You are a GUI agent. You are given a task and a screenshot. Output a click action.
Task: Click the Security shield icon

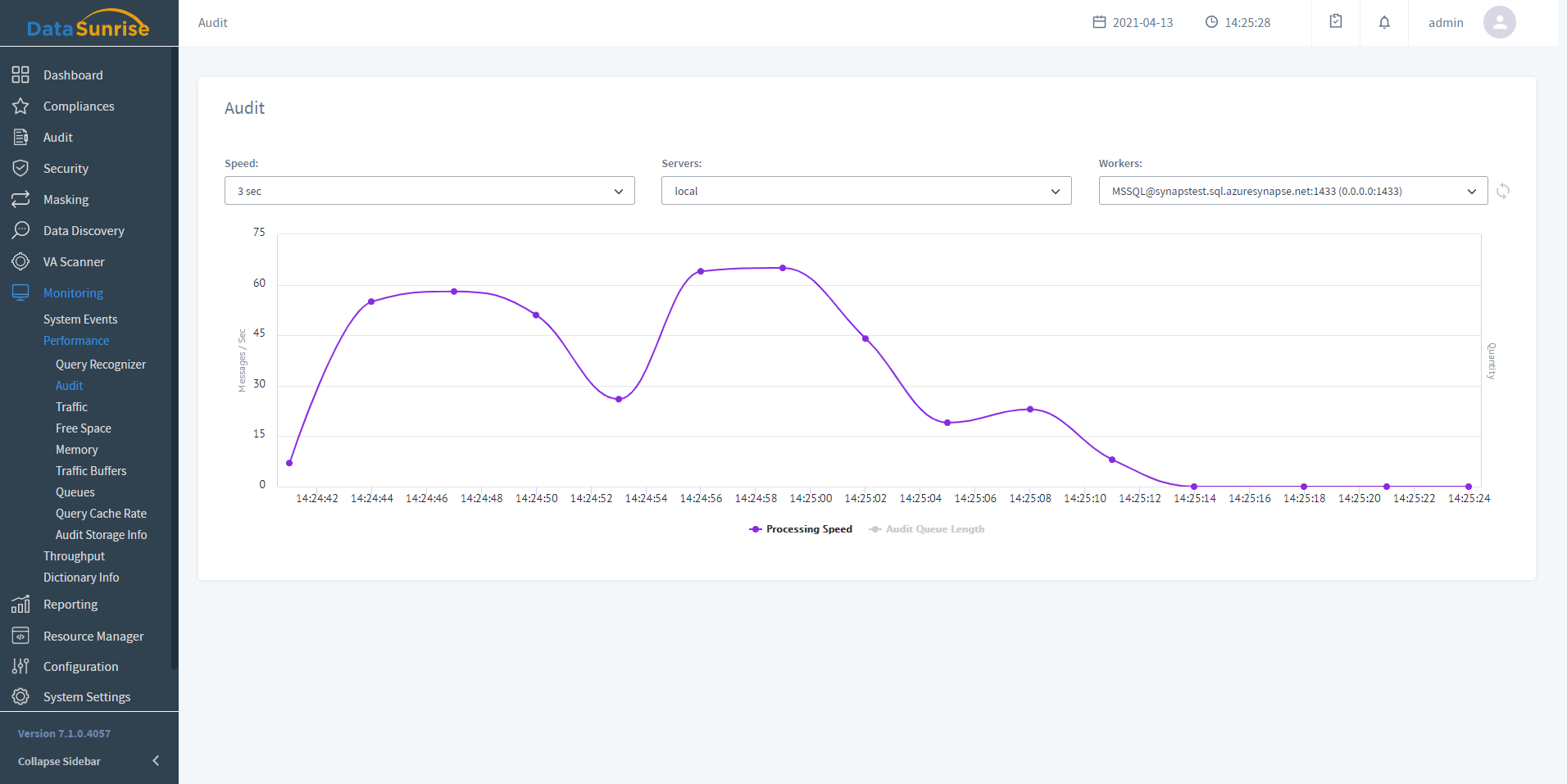coord(20,169)
